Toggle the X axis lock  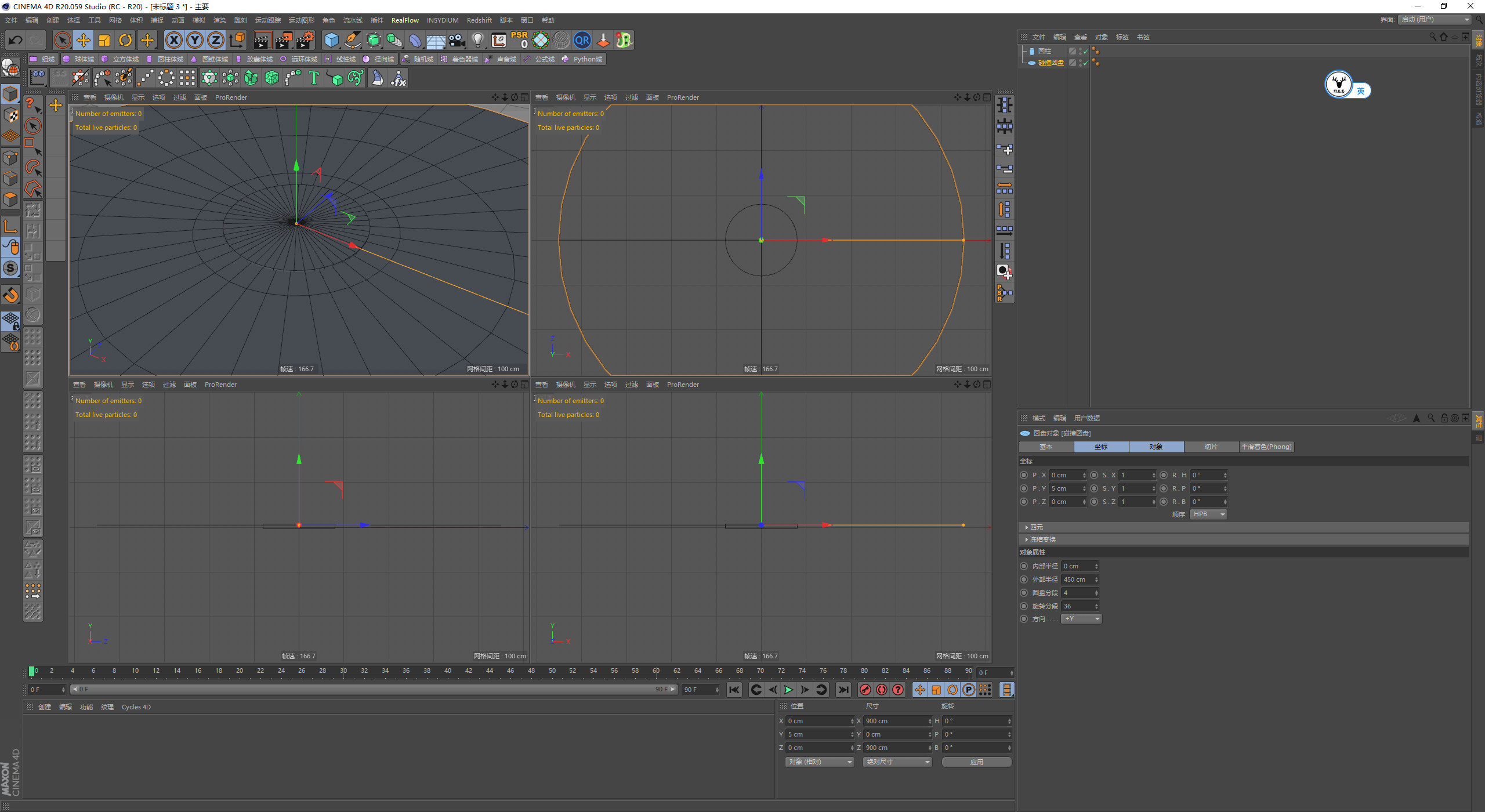[173, 40]
